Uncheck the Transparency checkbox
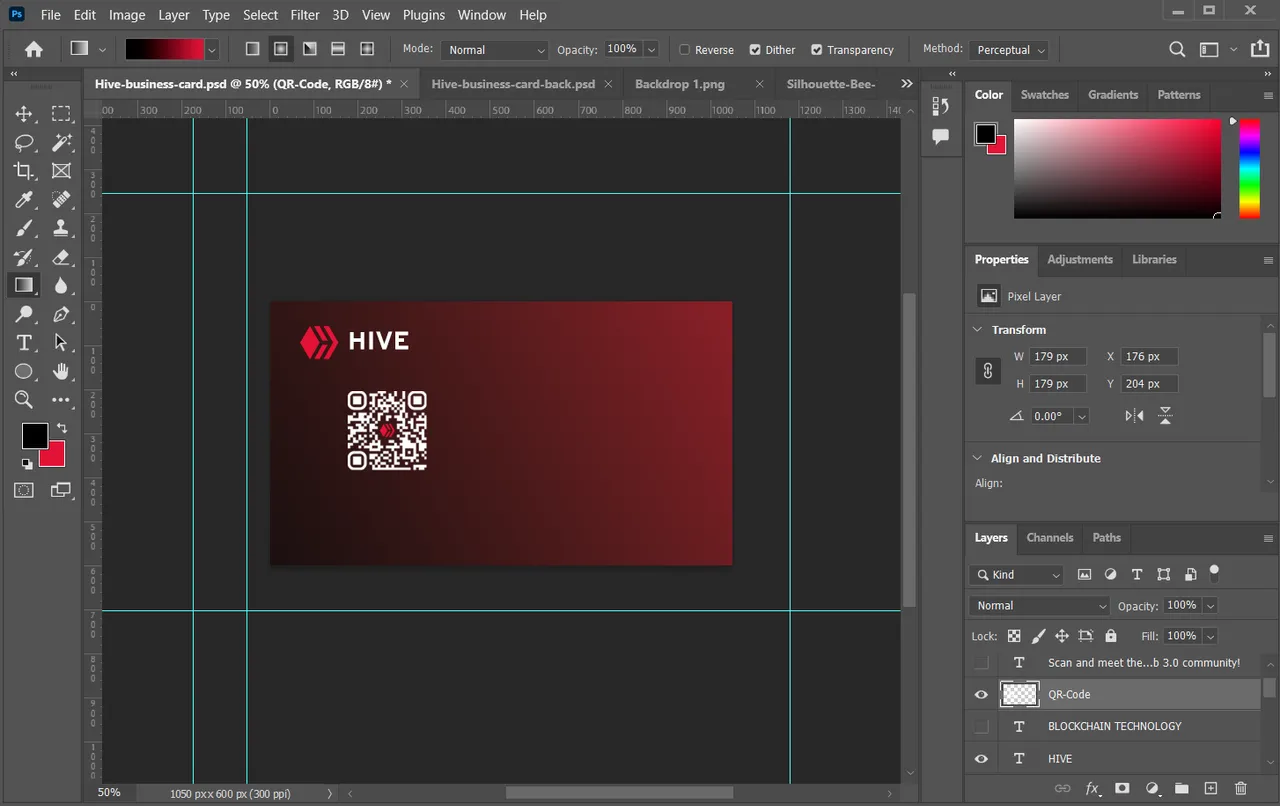 (817, 50)
